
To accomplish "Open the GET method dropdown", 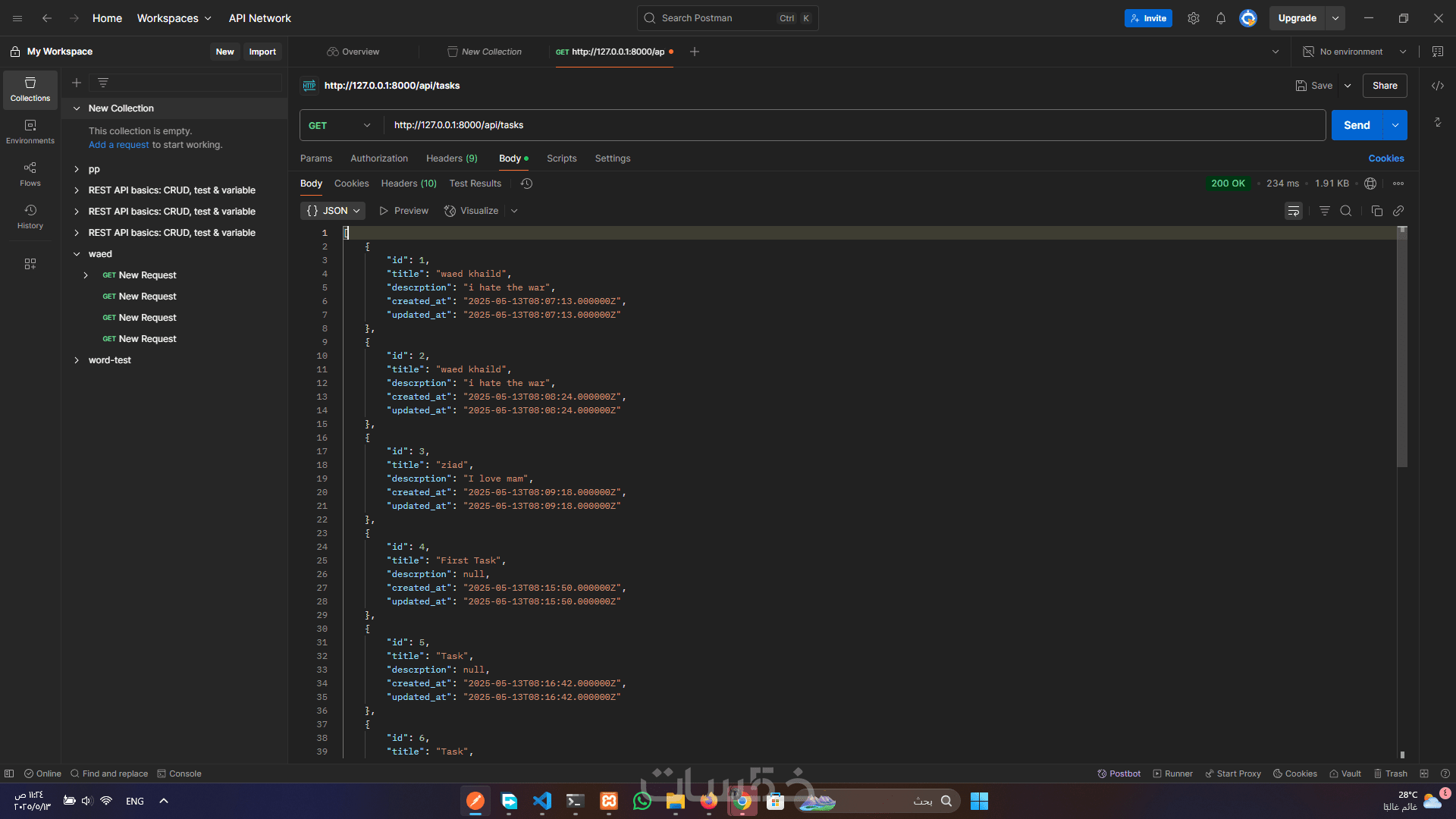I will pos(340,125).
